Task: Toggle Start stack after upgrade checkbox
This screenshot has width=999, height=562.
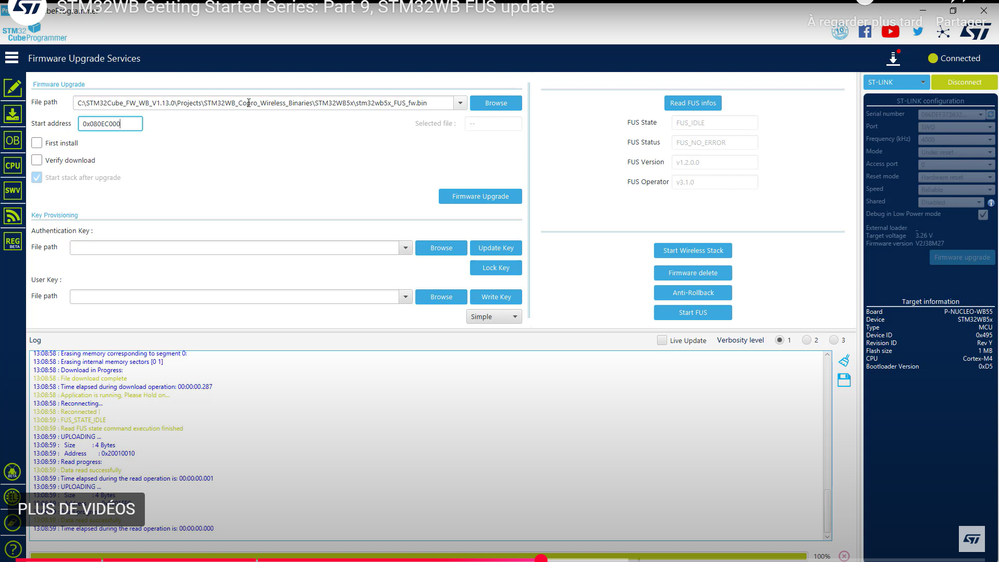Action: 37,177
